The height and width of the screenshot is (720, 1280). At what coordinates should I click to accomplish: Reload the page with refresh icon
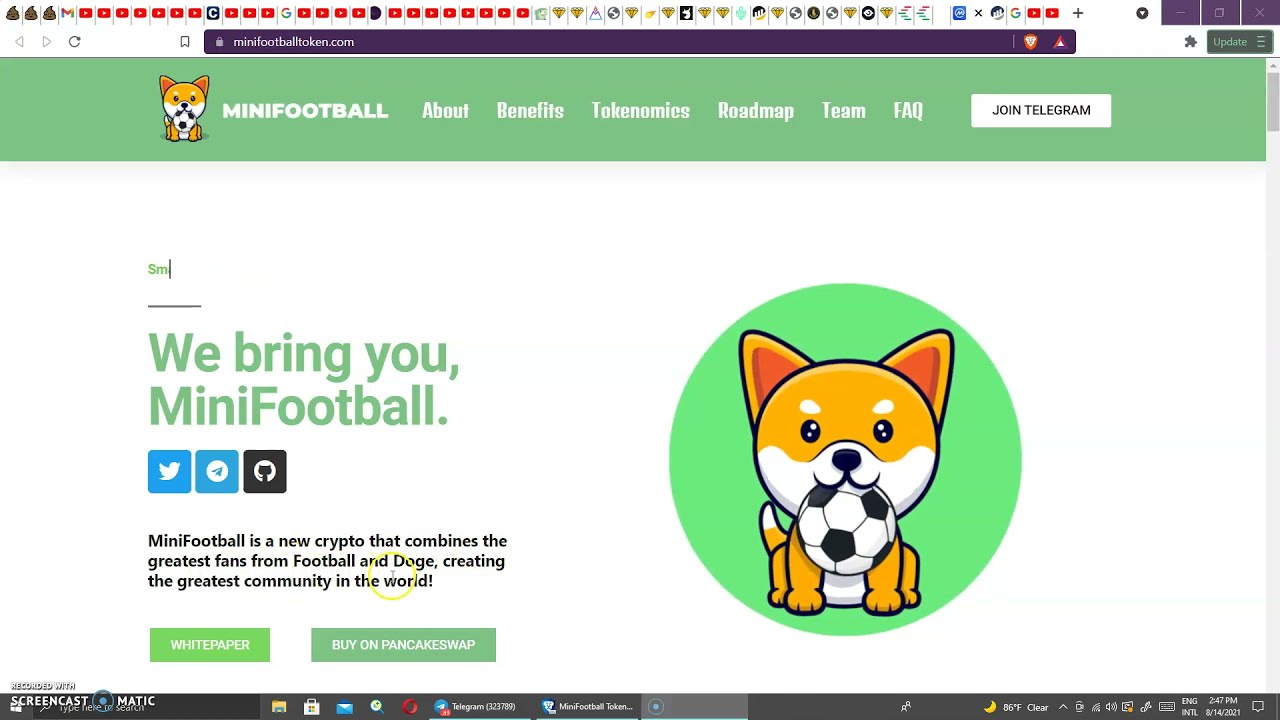pos(74,42)
